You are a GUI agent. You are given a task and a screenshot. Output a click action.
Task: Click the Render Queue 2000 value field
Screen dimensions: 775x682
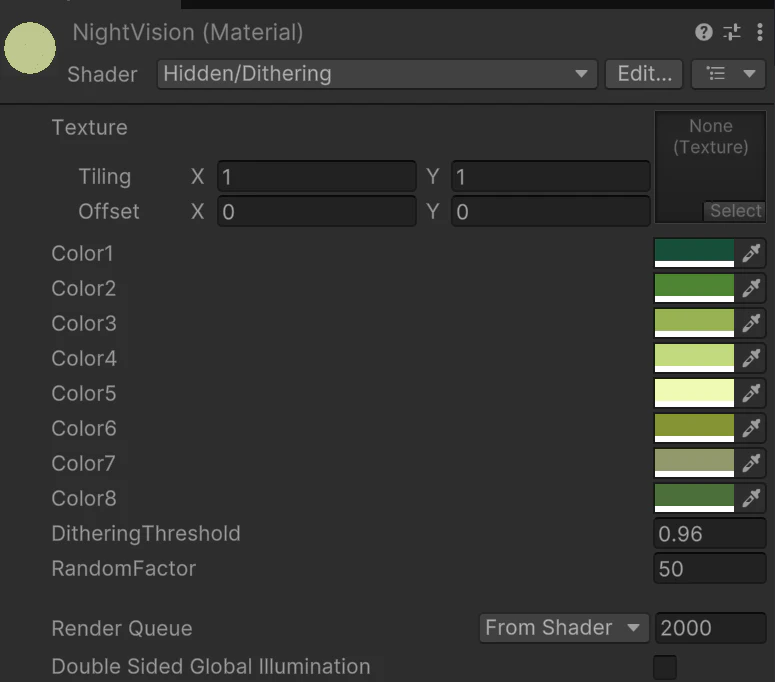click(x=711, y=628)
